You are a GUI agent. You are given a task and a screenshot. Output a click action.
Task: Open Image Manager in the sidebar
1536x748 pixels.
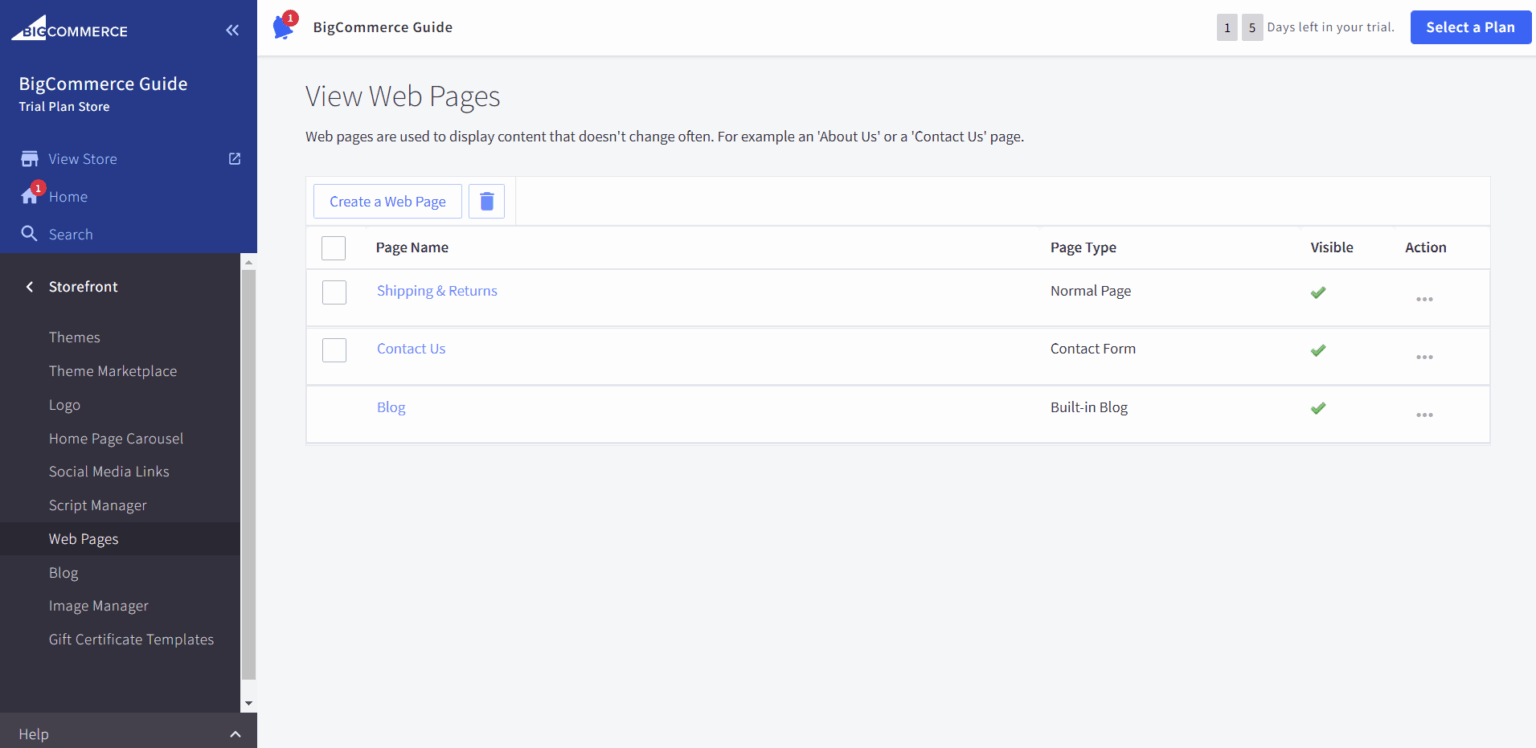[x=98, y=605]
